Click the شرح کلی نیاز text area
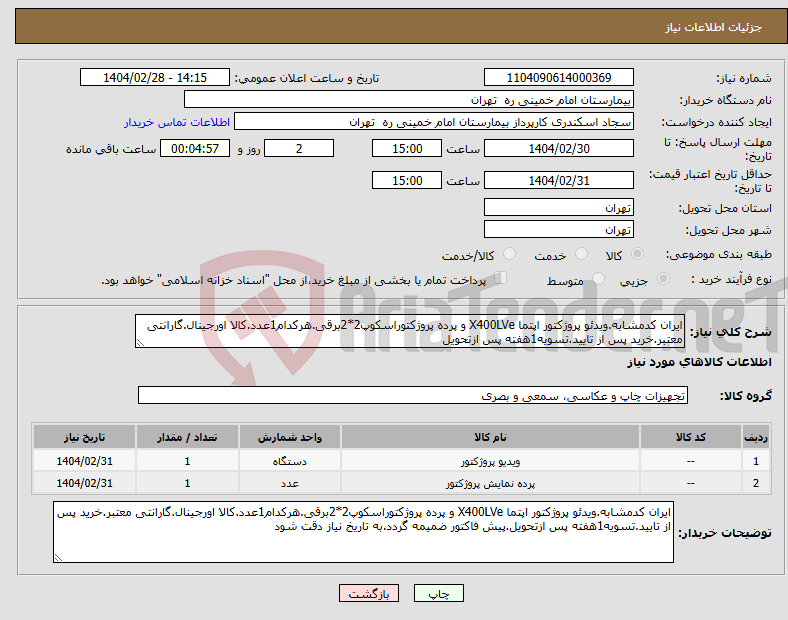 (410, 331)
